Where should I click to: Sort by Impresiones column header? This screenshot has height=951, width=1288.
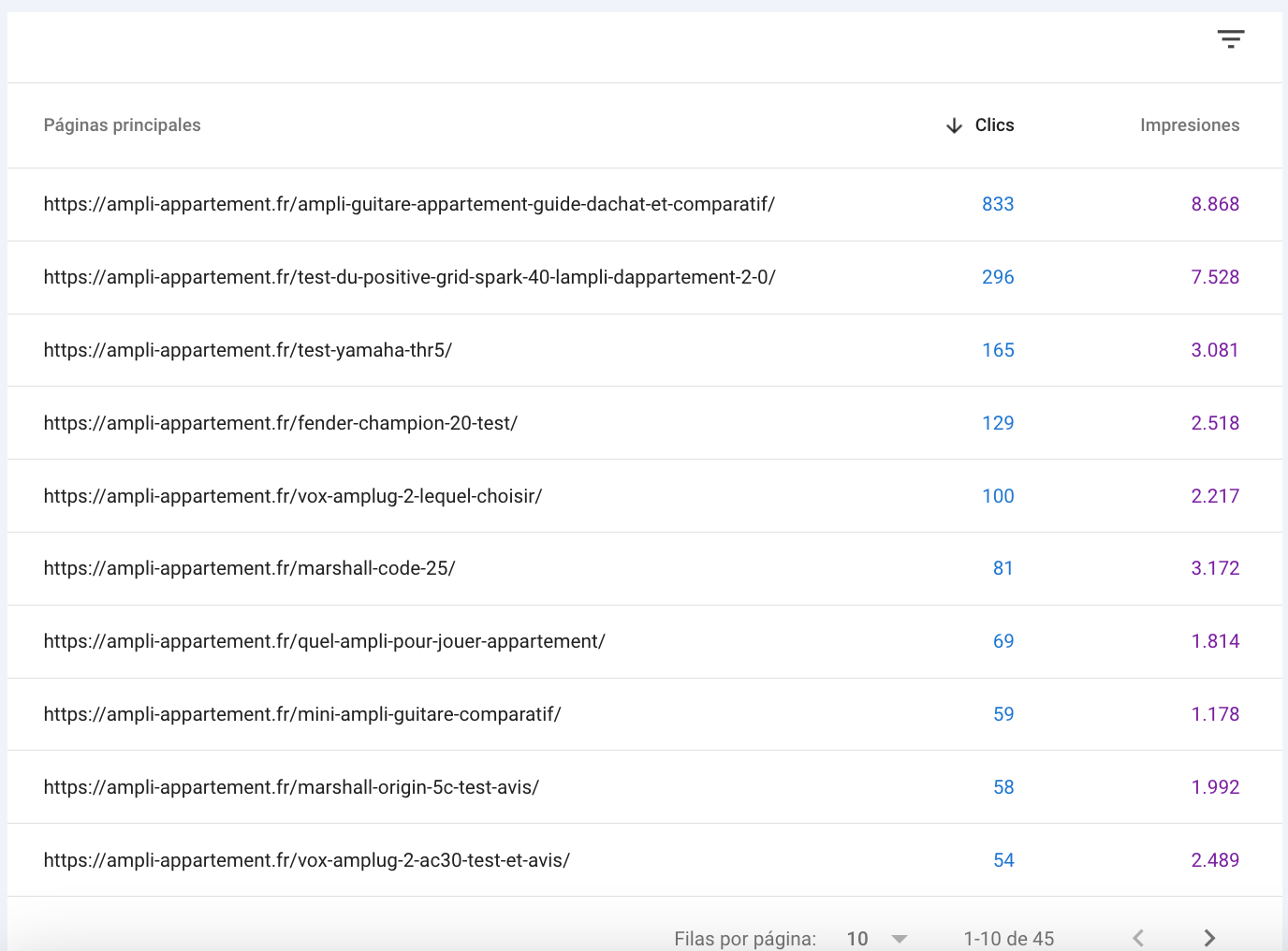(x=1190, y=125)
